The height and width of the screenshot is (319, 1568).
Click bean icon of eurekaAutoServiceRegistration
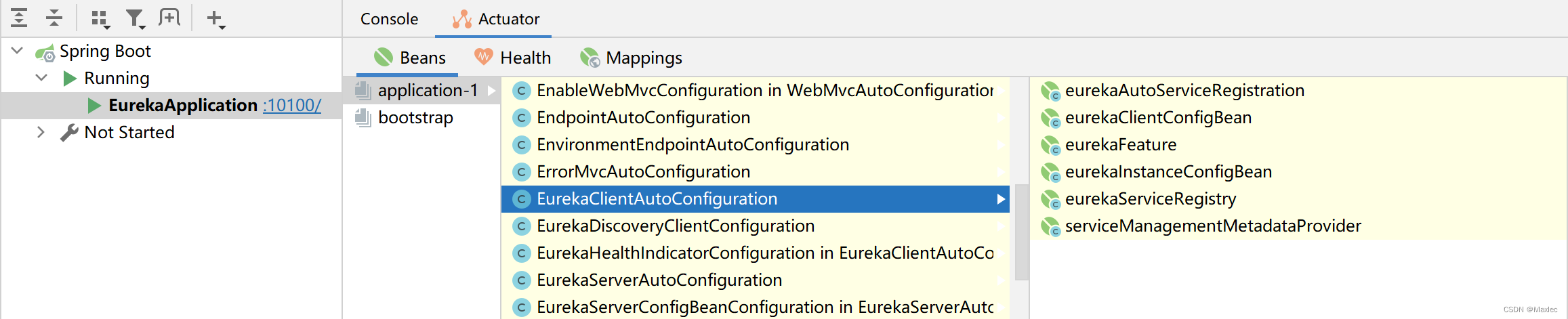tap(1050, 91)
